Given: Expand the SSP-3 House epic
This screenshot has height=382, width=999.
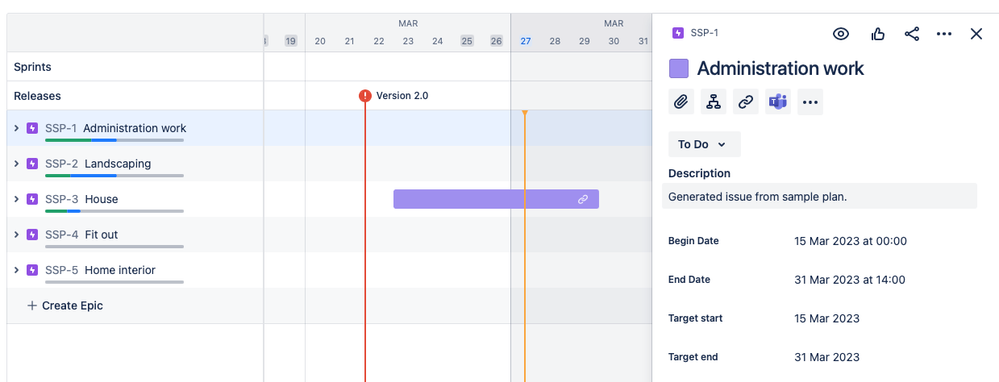Looking at the screenshot, I should 17,199.
